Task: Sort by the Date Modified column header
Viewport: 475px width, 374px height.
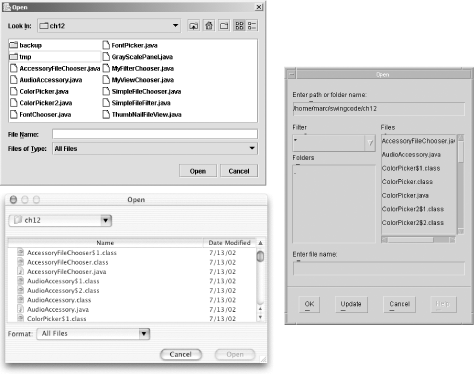Action: point(229,243)
